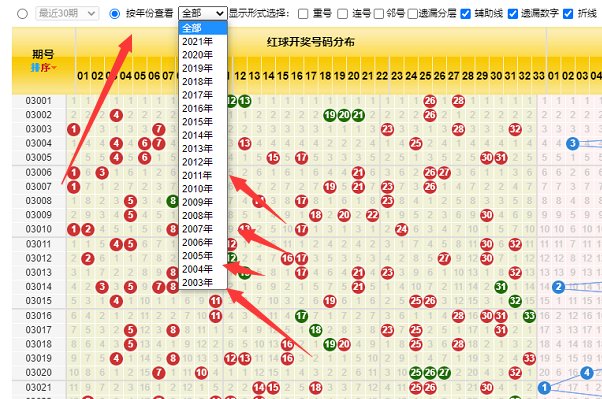Viewport: 602px width, 399px height.
Task: Click blue ball 1 in row 03021
Action: 544,387
